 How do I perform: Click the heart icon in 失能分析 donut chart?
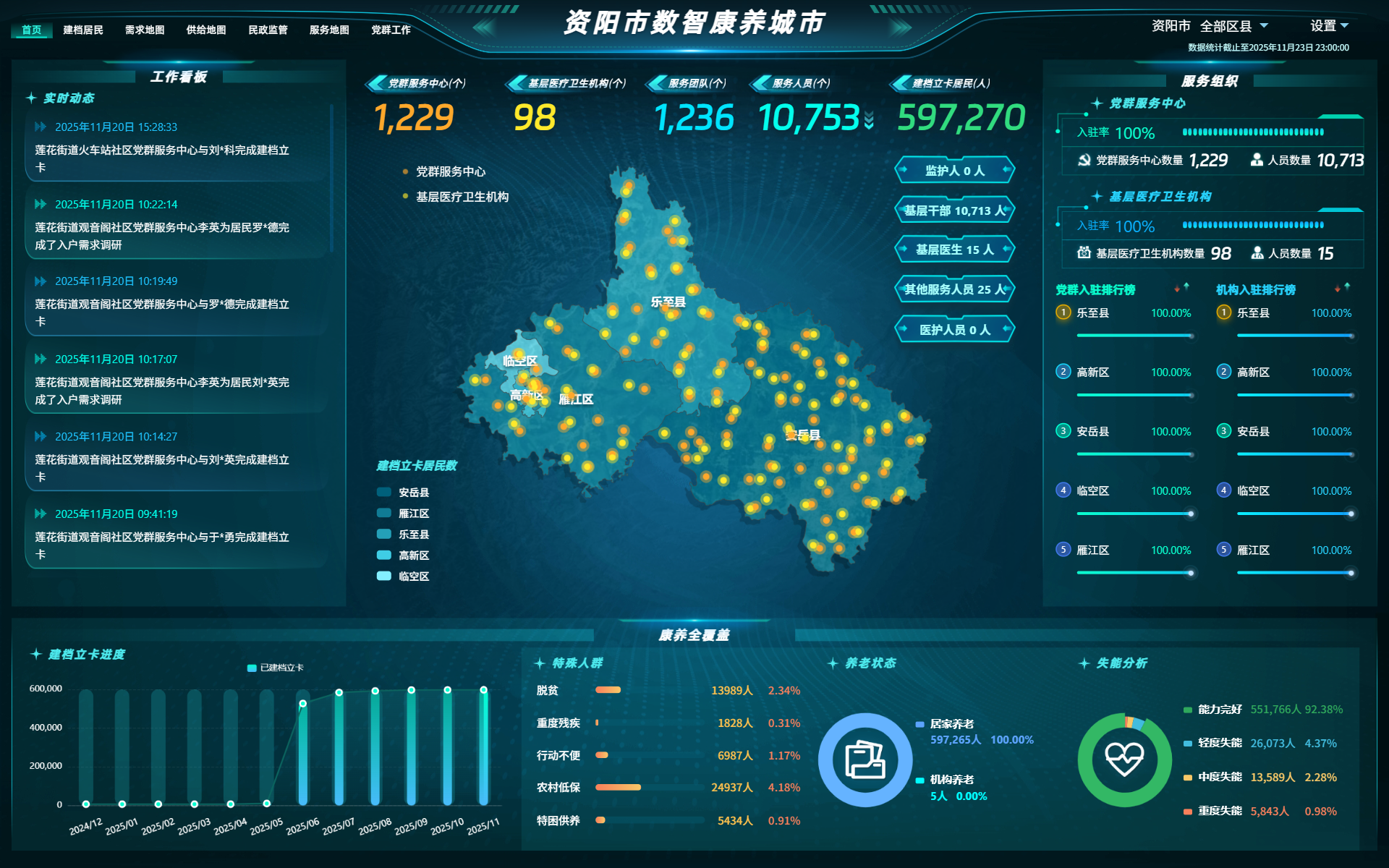coord(1124,759)
